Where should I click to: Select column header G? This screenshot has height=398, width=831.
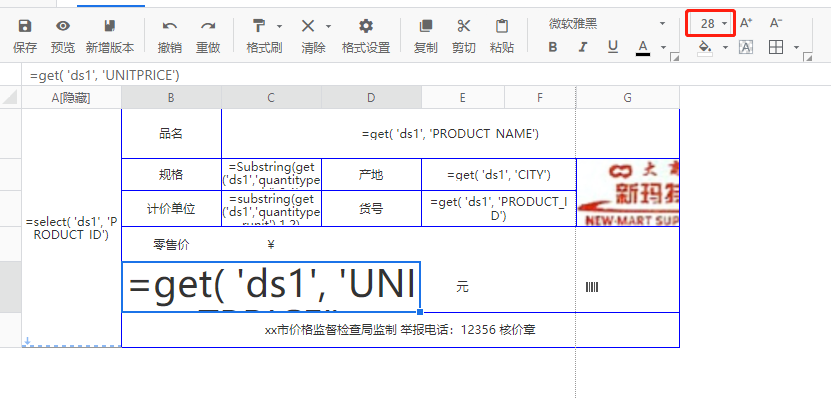click(x=627, y=98)
